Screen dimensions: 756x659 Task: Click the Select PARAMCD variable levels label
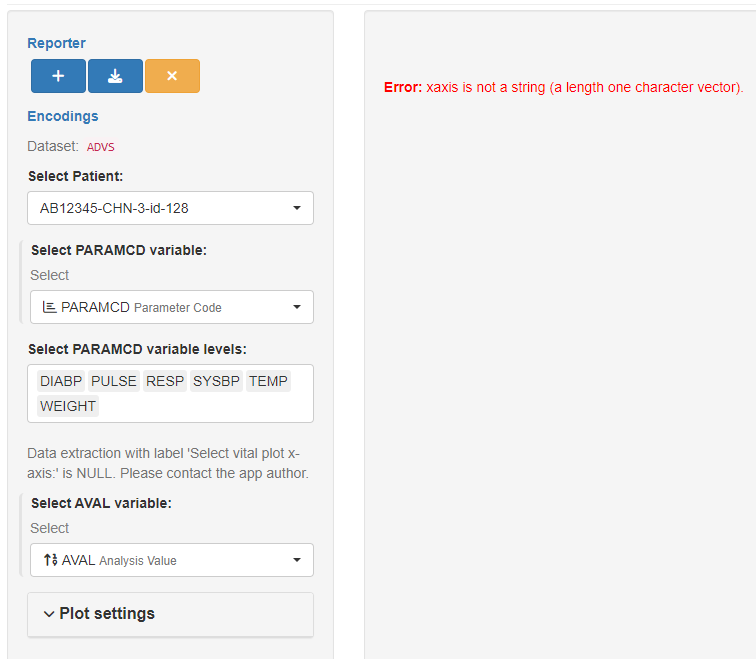tap(137, 350)
